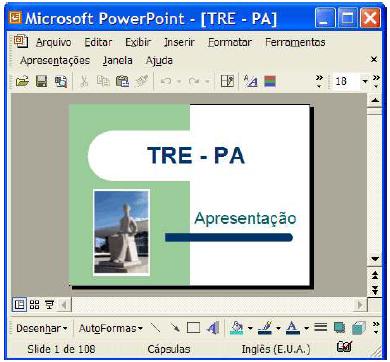The height and width of the screenshot is (362, 390).
Task: Click the Ferramentas menu item
Action: pyautogui.click(x=295, y=42)
